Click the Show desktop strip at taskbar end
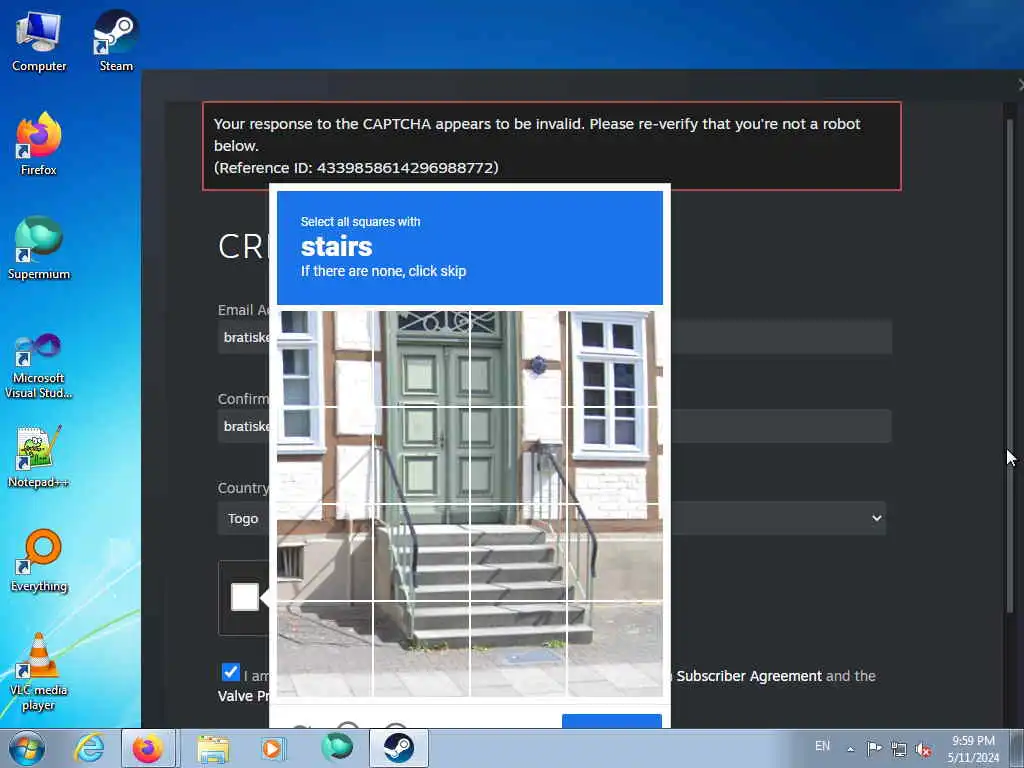The height and width of the screenshot is (768, 1024). (x=1017, y=748)
